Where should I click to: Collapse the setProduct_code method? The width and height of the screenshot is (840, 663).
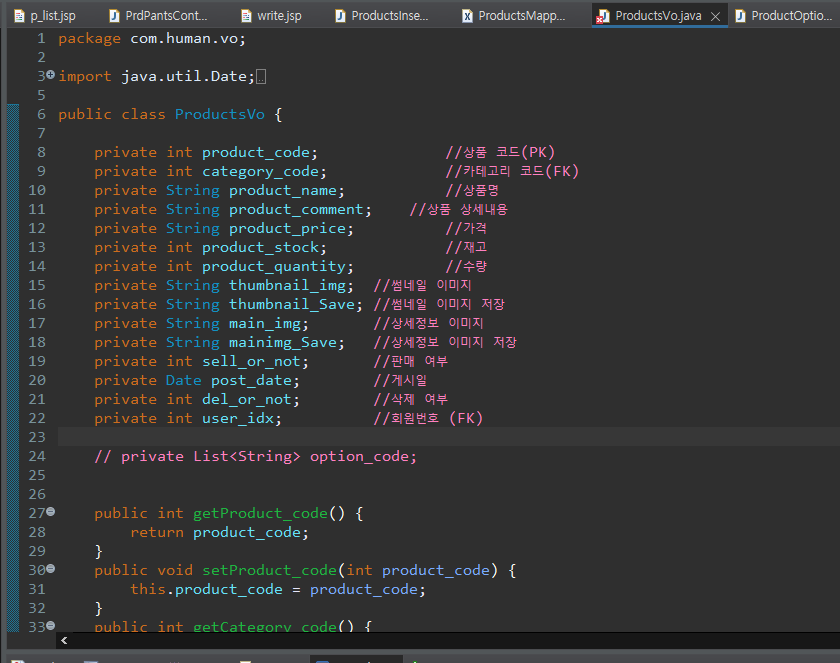click(x=50, y=569)
